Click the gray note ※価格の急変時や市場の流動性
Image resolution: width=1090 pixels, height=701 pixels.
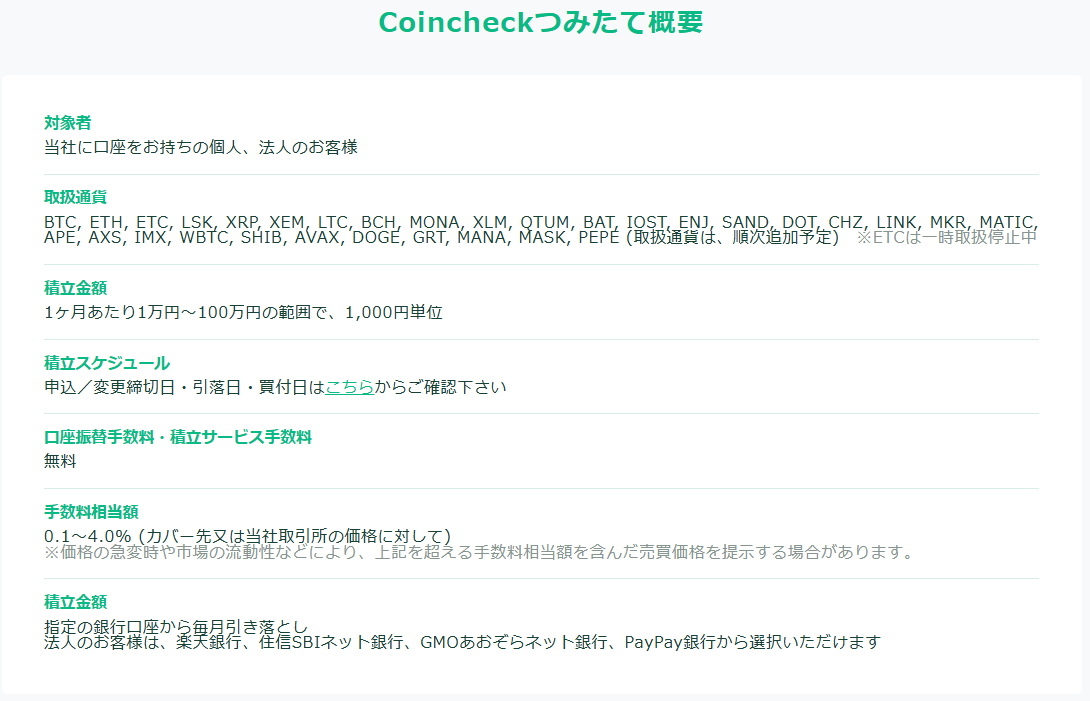[480, 552]
